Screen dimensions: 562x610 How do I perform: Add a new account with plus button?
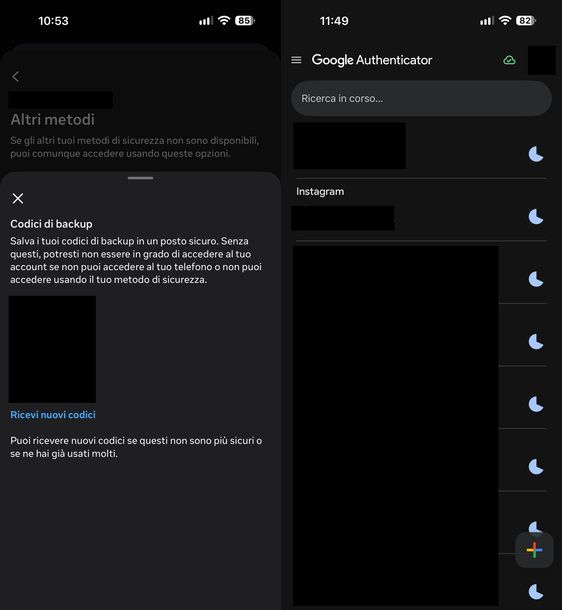pos(534,550)
